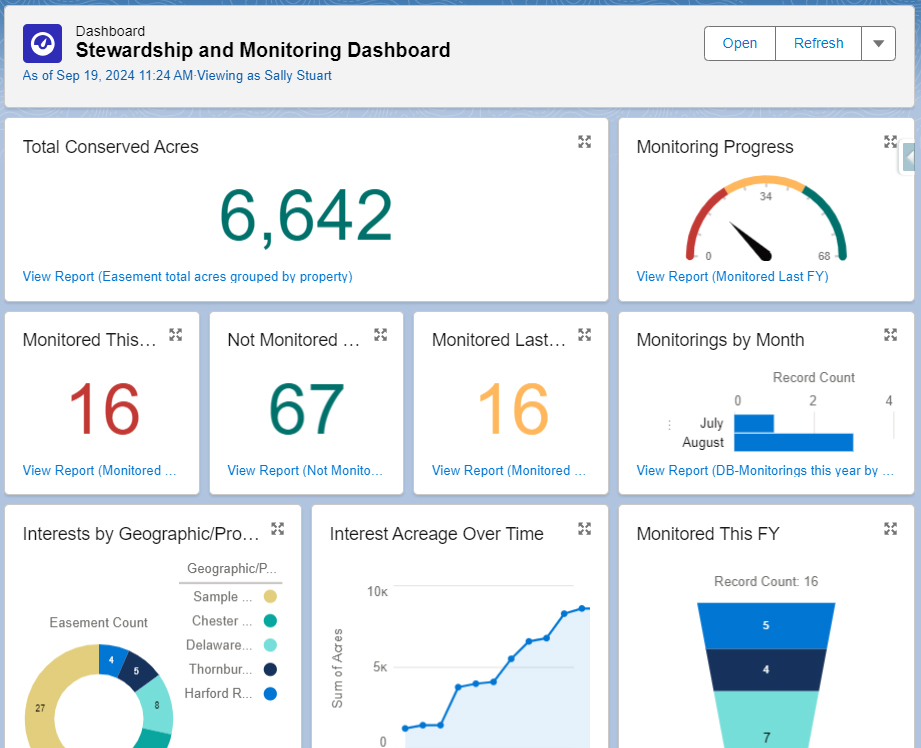Click the August bar in Monitorings chart
The width and height of the screenshot is (921, 748).
[x=793, y=442]
